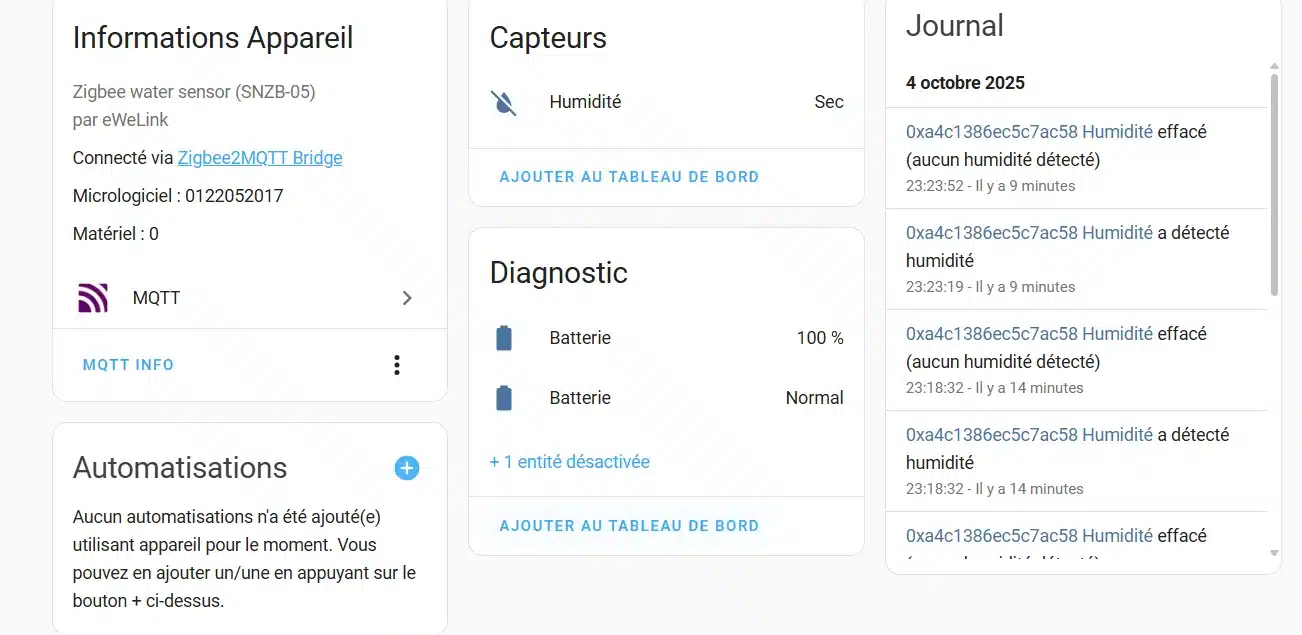
Task: Add a new automation with plus icon
Action: coord(407,468)
